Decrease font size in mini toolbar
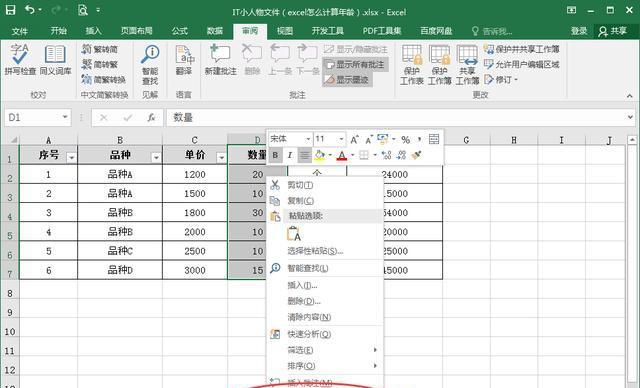This screenshot has height=388, width=640. point(369,140)
